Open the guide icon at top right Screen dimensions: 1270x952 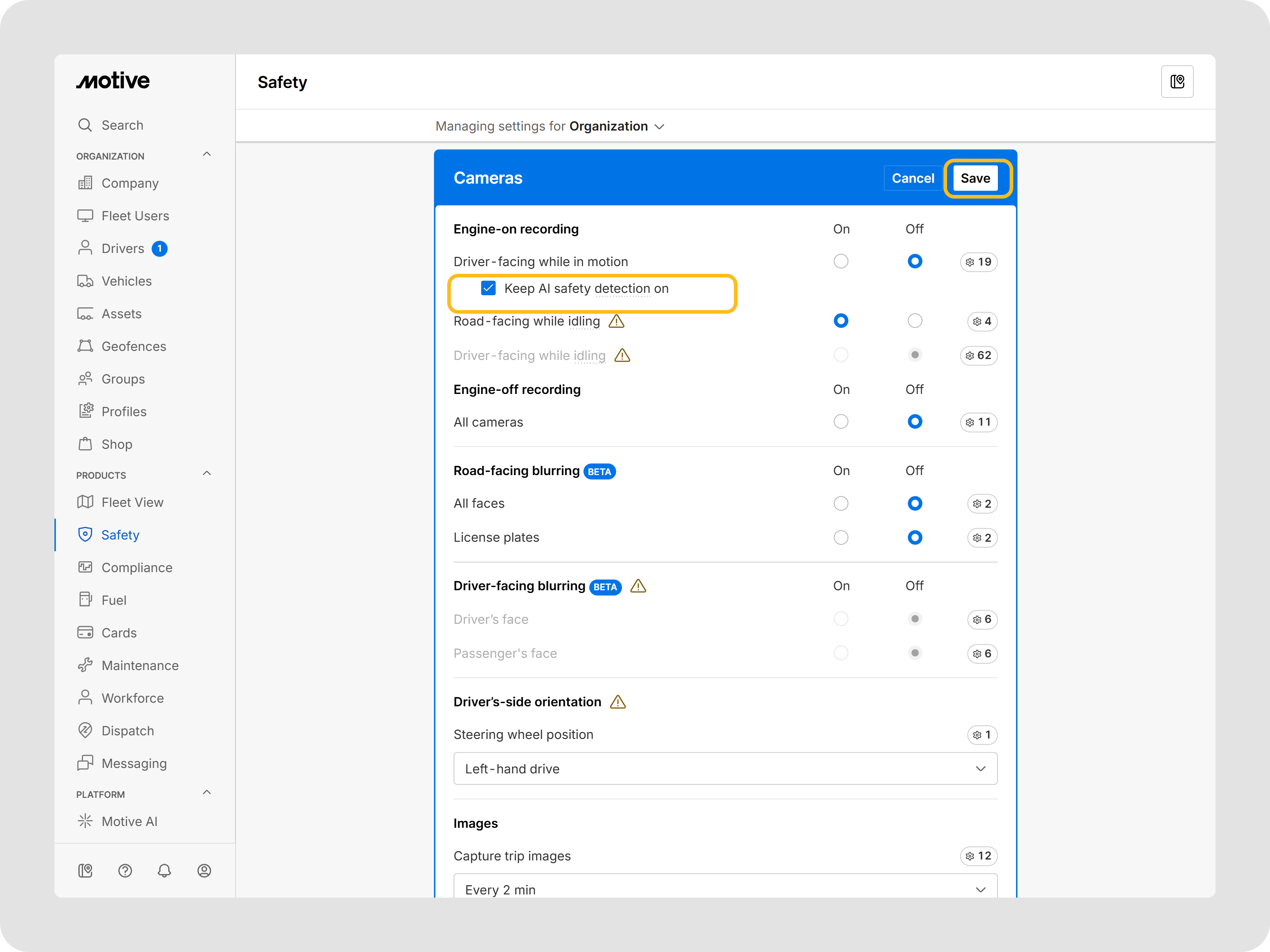click(1177, 82)
